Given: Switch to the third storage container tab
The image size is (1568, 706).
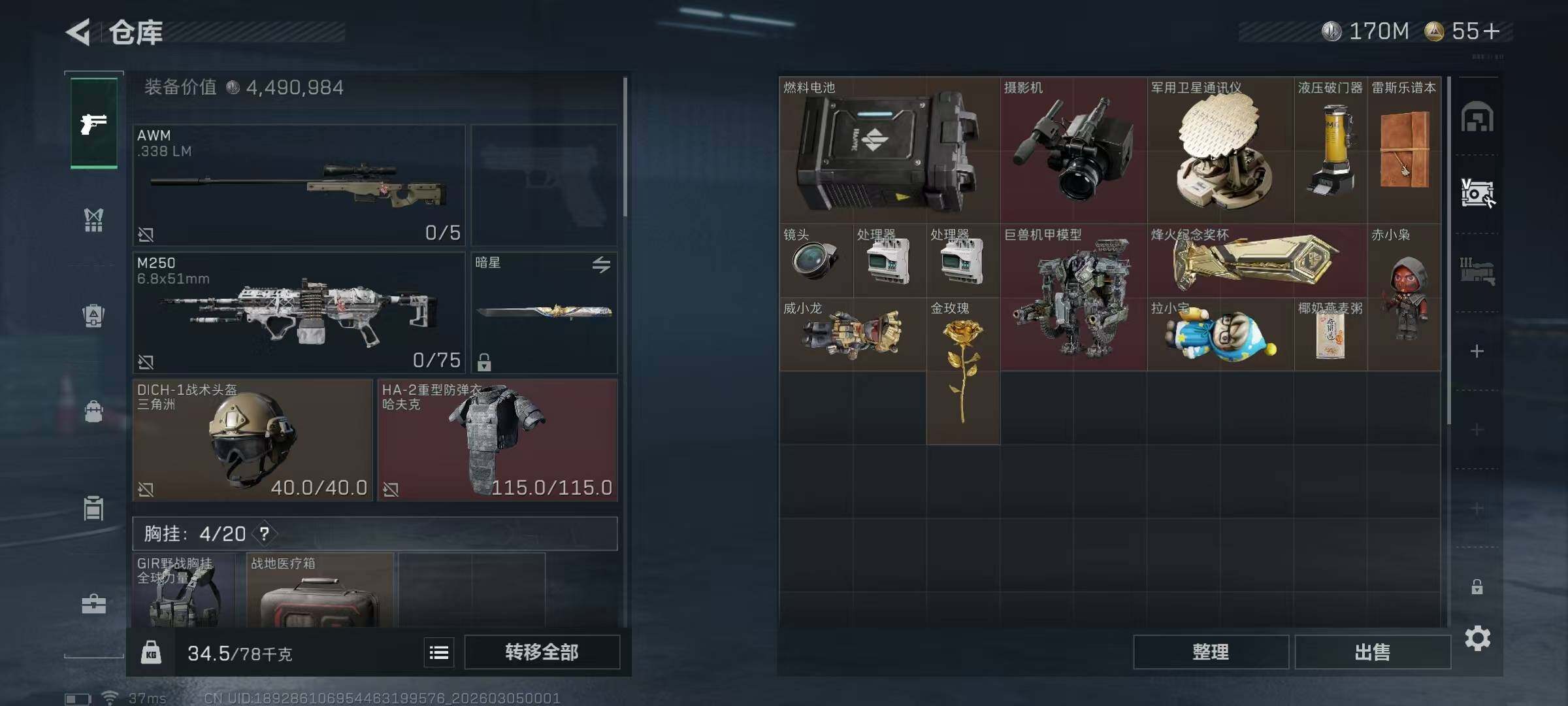Looking at the screenshot, I should point(1477,271).
